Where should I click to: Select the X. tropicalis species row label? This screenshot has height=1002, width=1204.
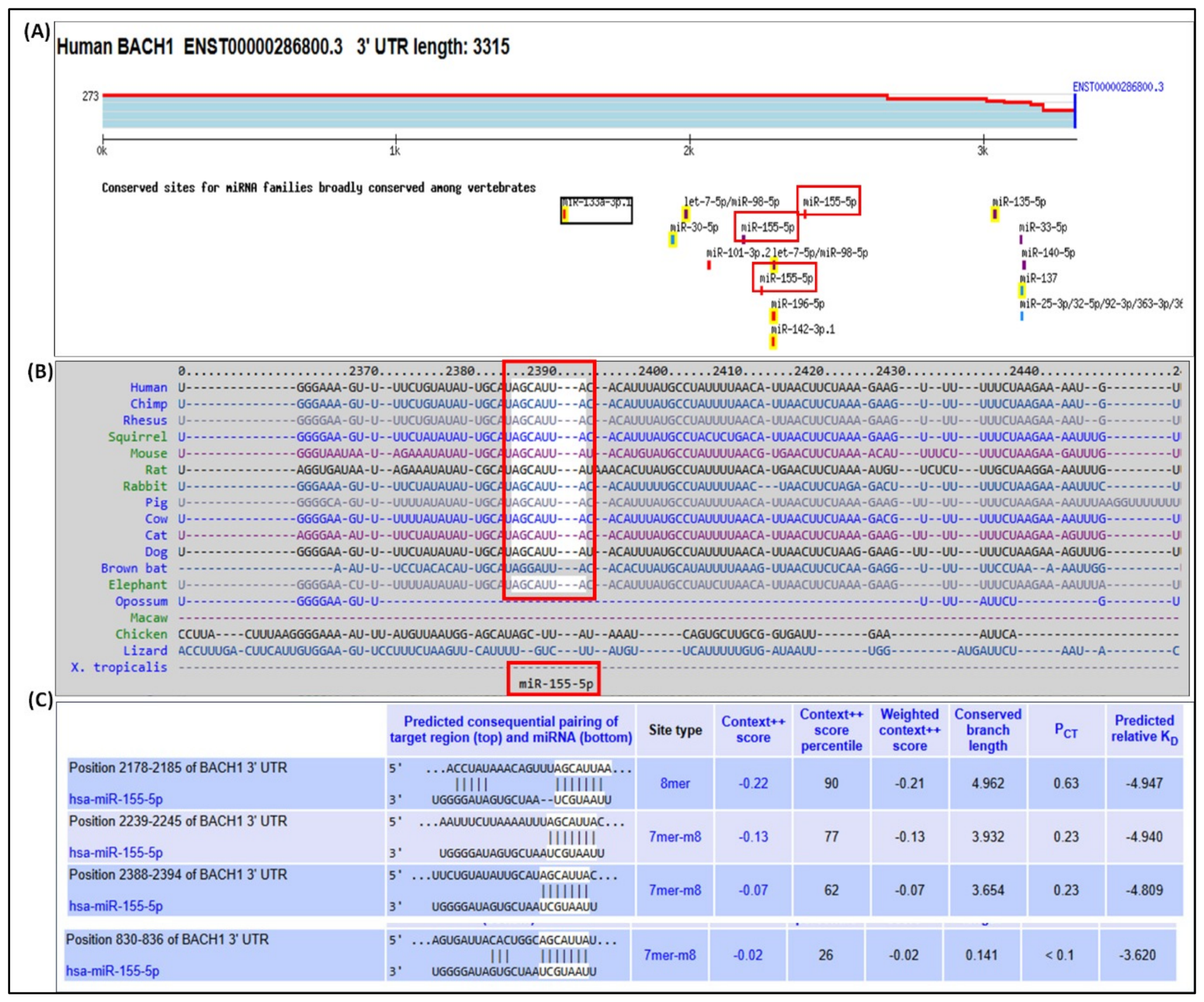[x=119, y=667]
